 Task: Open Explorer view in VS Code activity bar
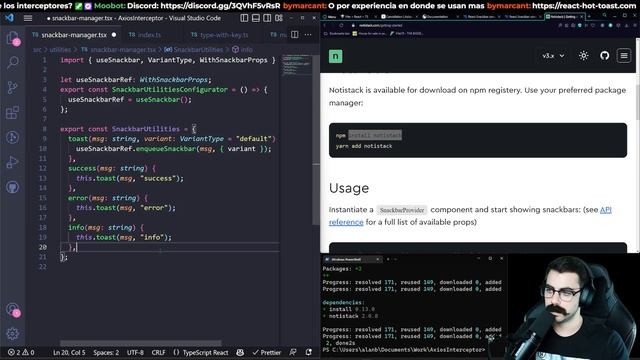[13, 38]
